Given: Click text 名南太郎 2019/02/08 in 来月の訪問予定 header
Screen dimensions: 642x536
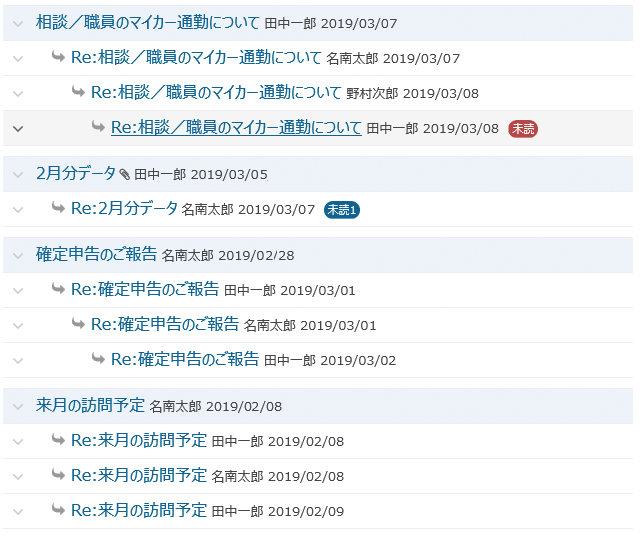Looking at the screenshot, I should (x=216, y=407).
